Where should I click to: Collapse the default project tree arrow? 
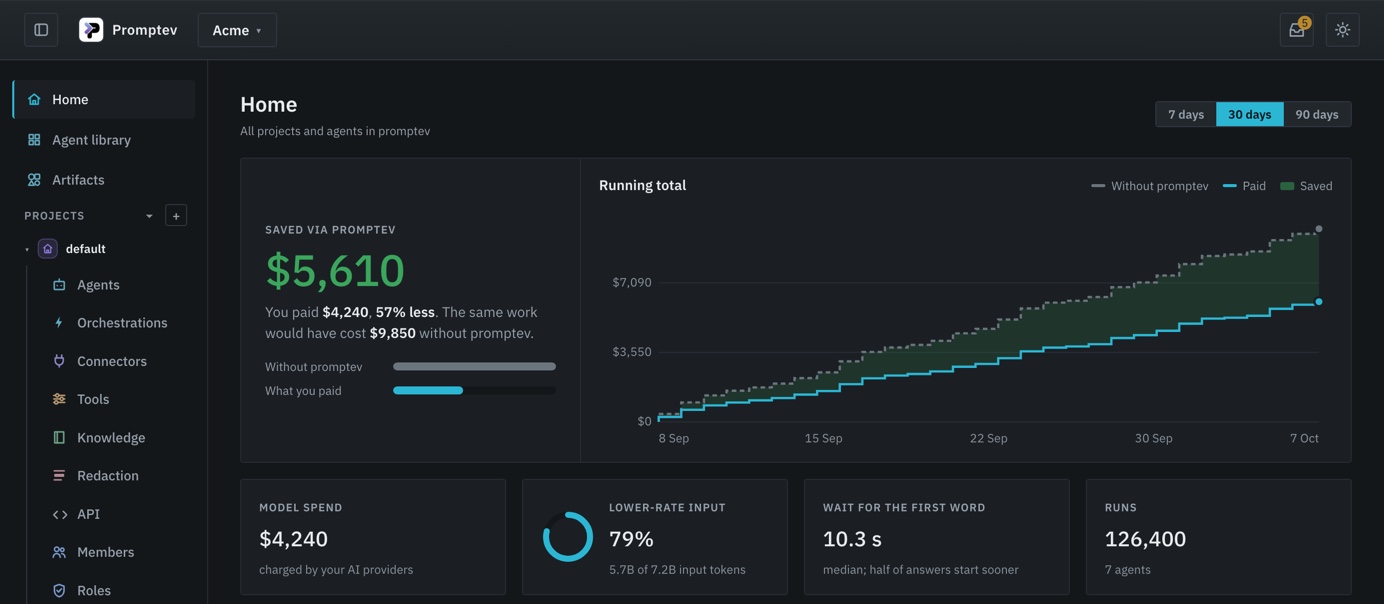coord(27,249)
